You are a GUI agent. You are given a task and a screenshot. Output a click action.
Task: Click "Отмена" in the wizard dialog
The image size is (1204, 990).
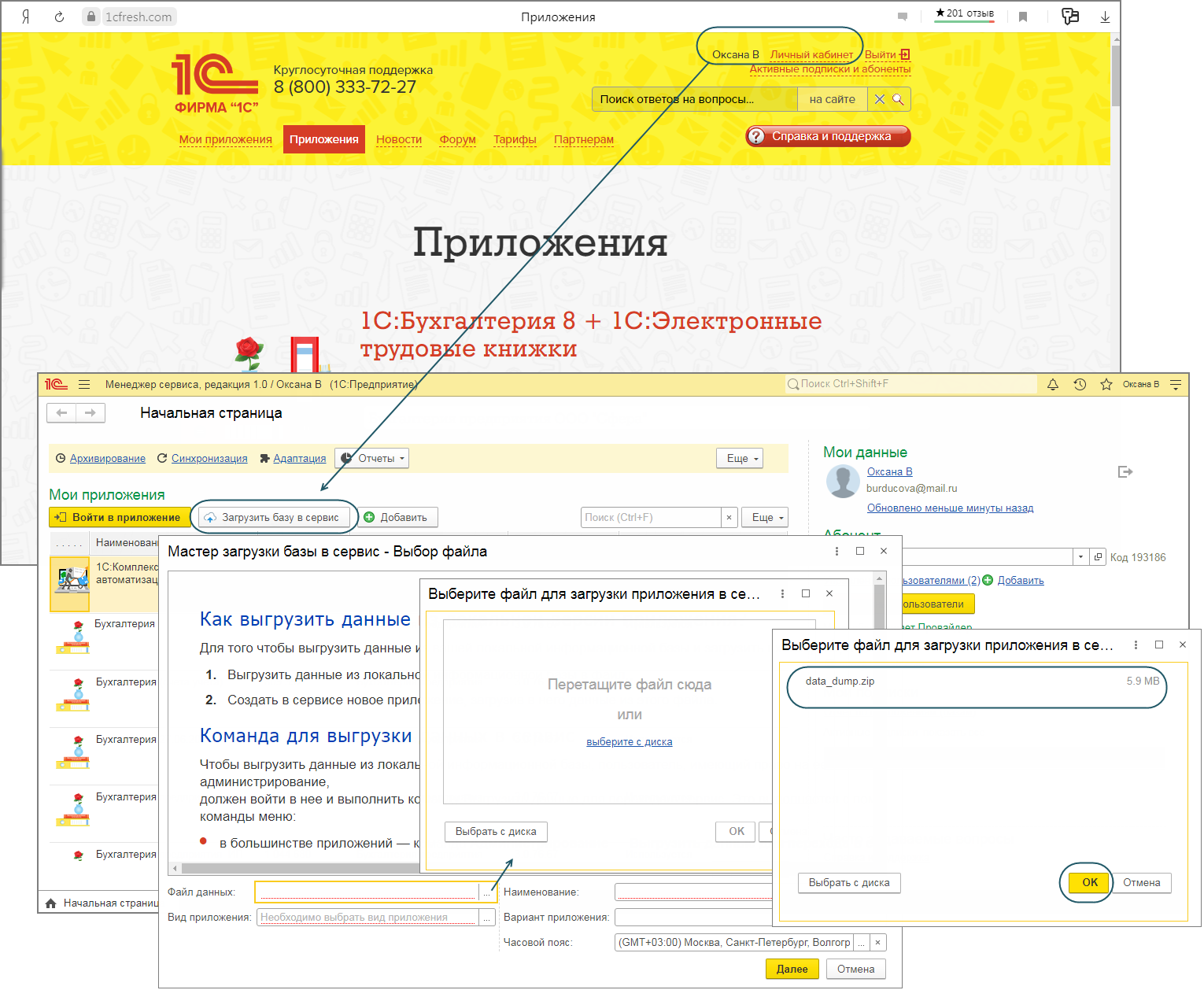[x=855, y=969]
